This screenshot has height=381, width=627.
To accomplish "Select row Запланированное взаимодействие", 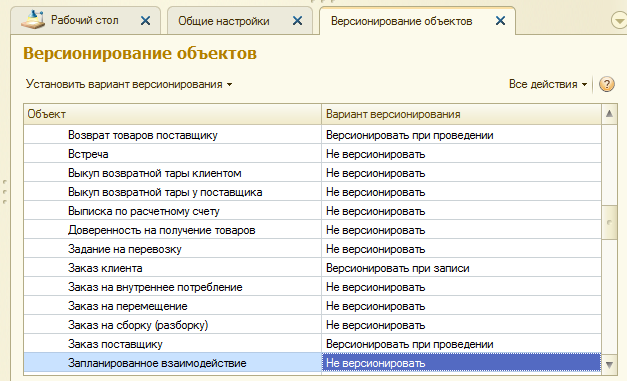I will point(312,363).
